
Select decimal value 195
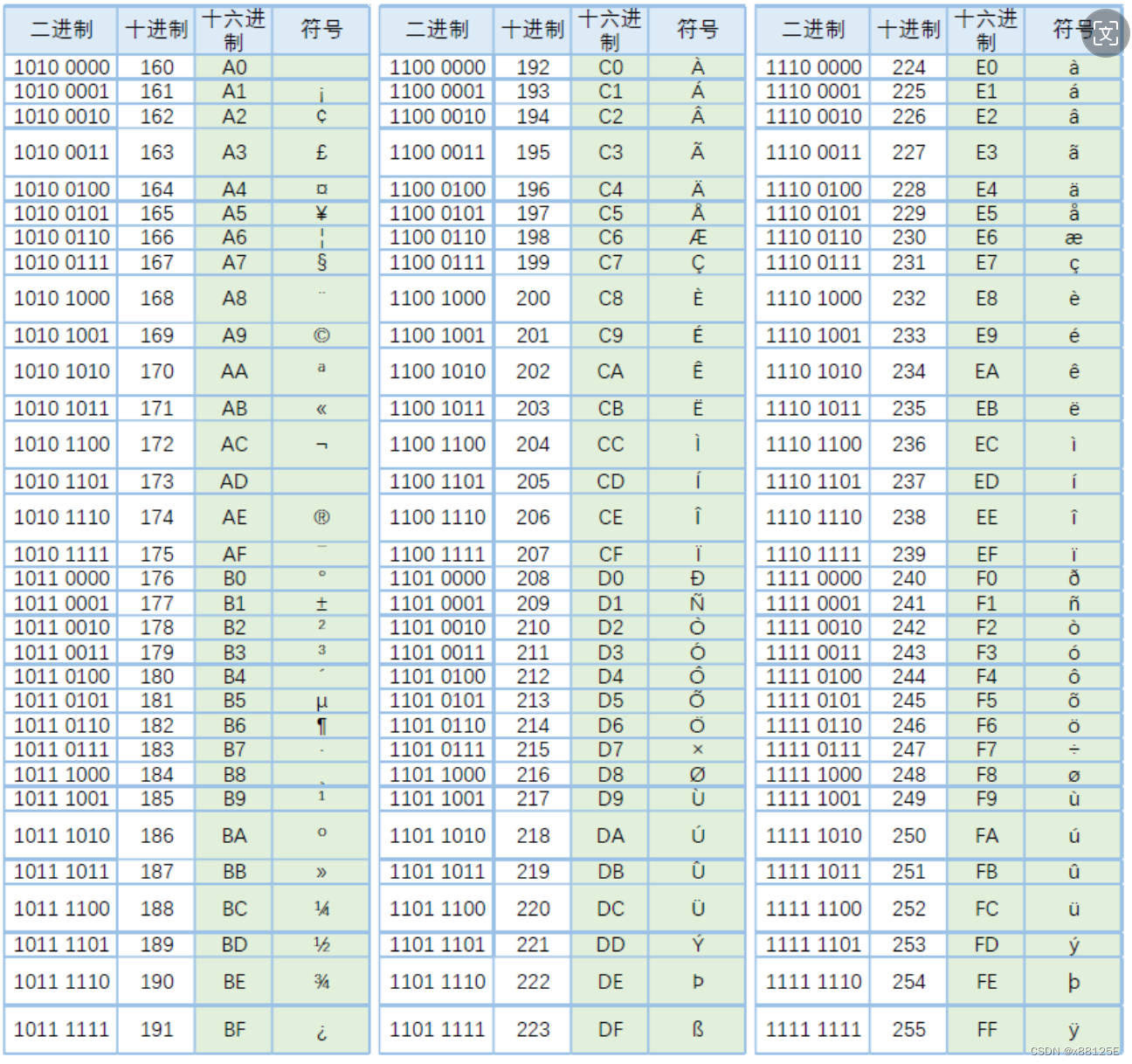(532, 153)
